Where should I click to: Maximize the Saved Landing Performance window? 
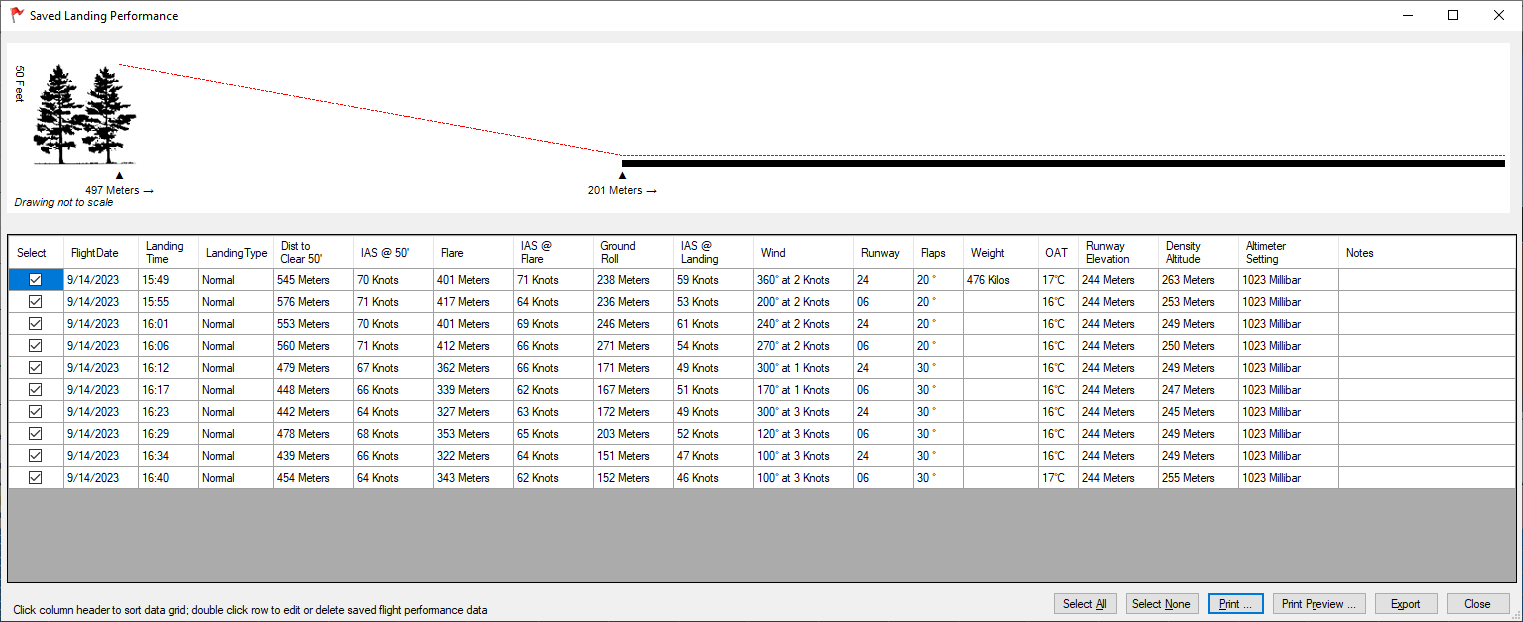click(x=1453, y=15)
